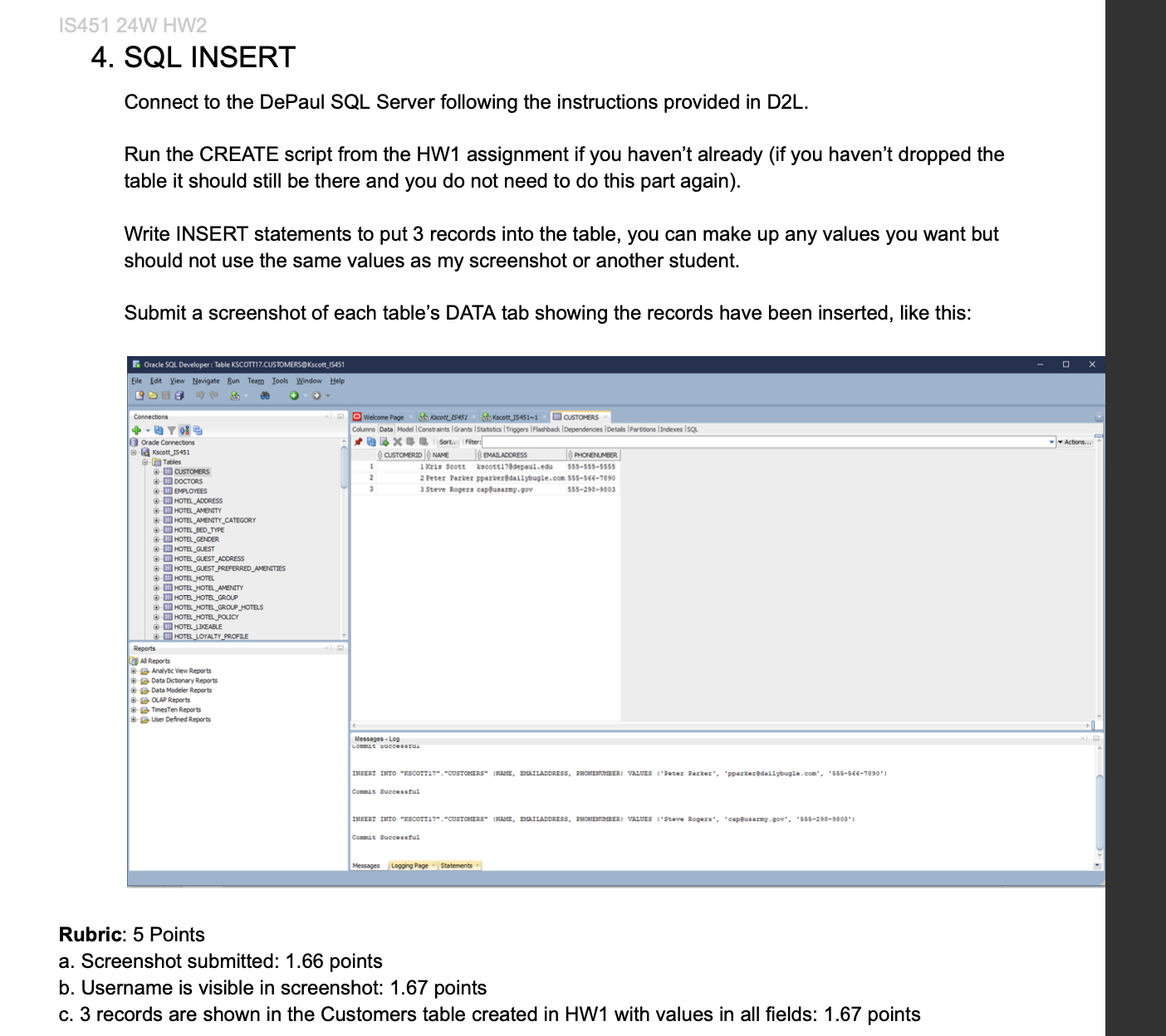
Task: Toggle sort order on the NAME column header
Action: coord(441,455)
